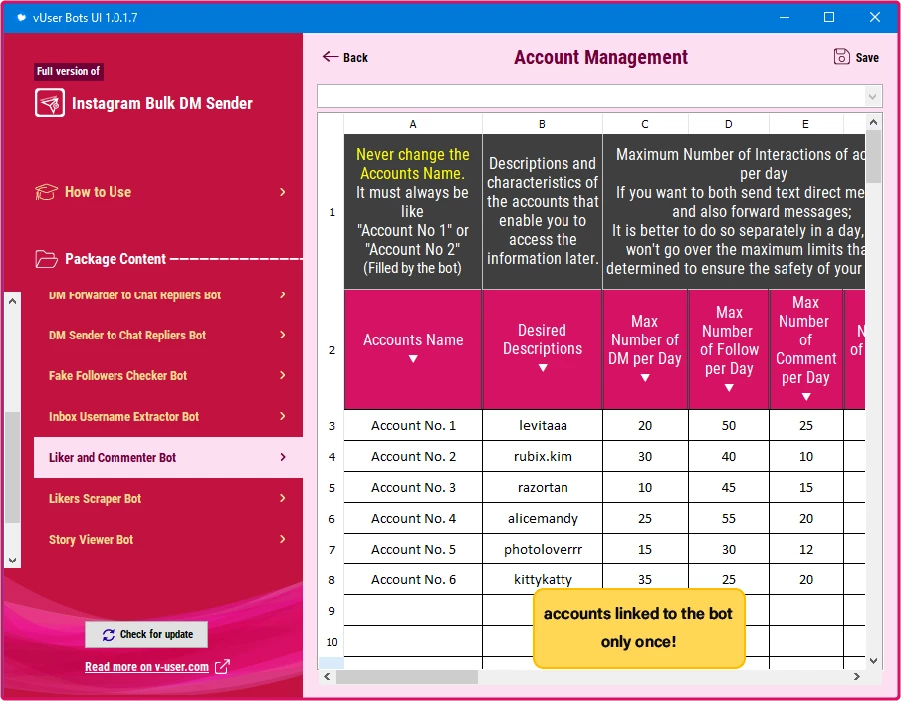Click DM per day value for Account No. 2

645,457
